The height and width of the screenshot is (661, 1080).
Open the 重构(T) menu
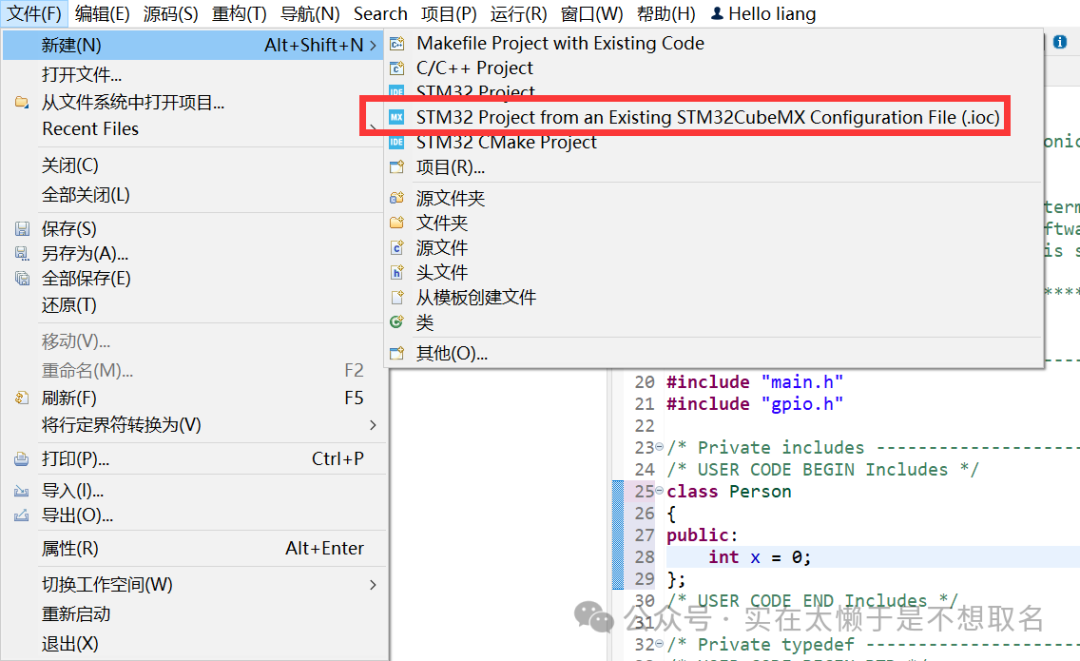click(239, 14)
